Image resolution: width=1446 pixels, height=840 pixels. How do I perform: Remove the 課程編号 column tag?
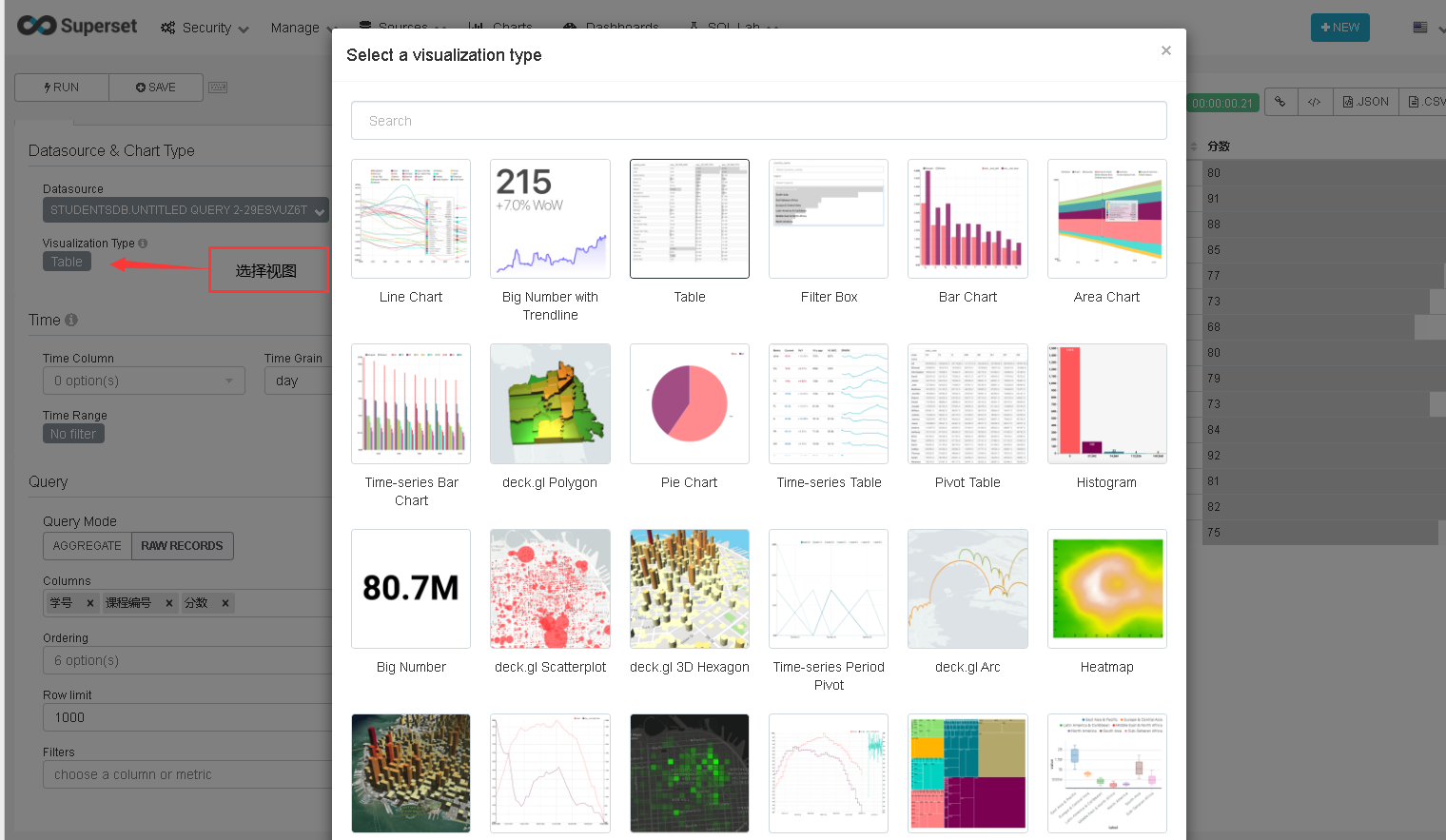click(168, 603)
